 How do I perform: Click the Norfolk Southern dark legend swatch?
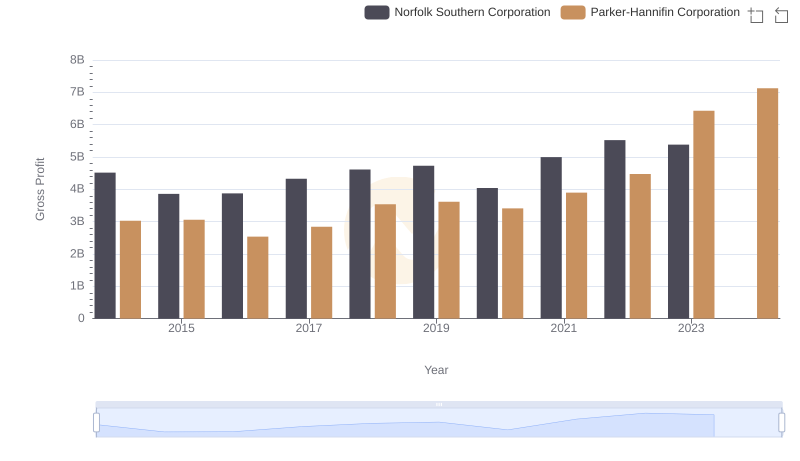pyautogui.click(x=377, y=12)
